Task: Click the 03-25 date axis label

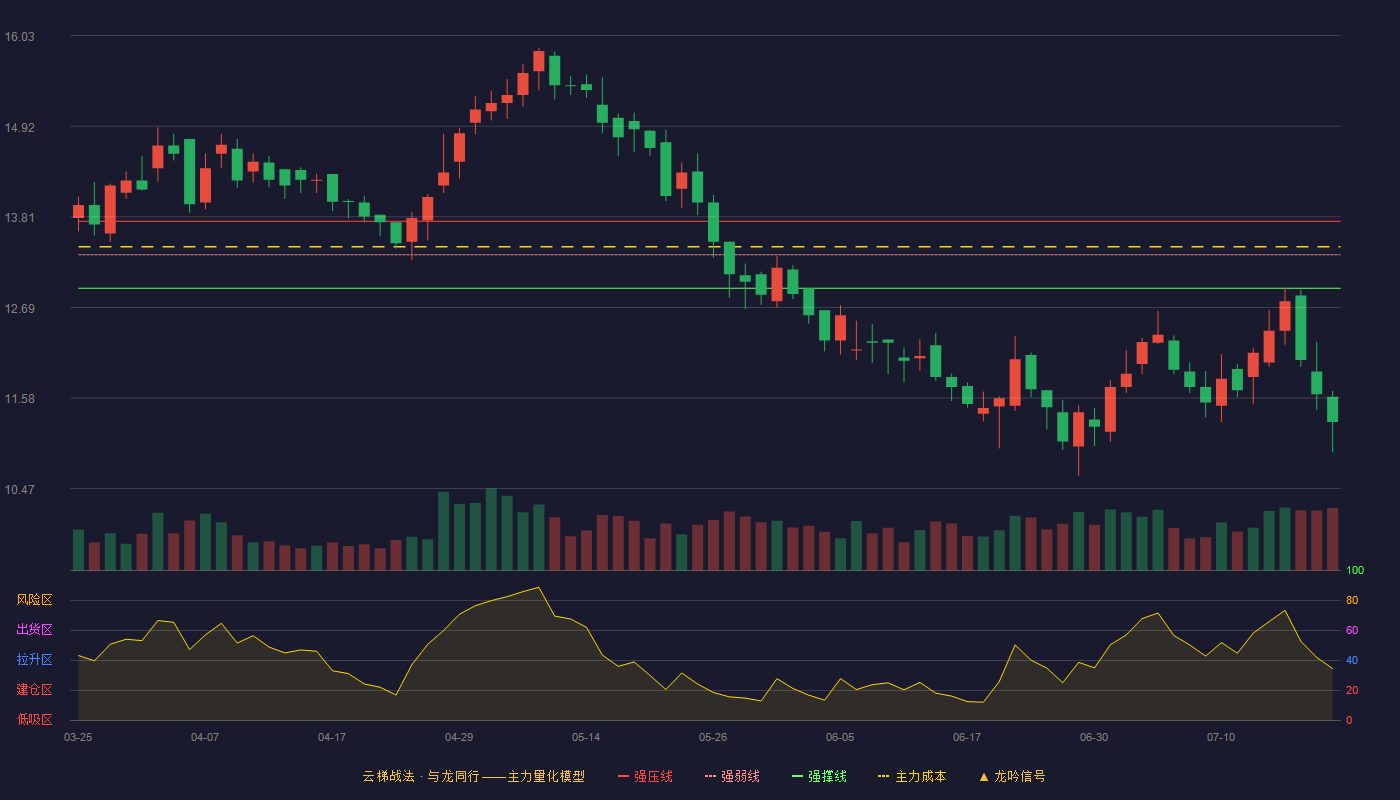Action: [x=78, y=737]
